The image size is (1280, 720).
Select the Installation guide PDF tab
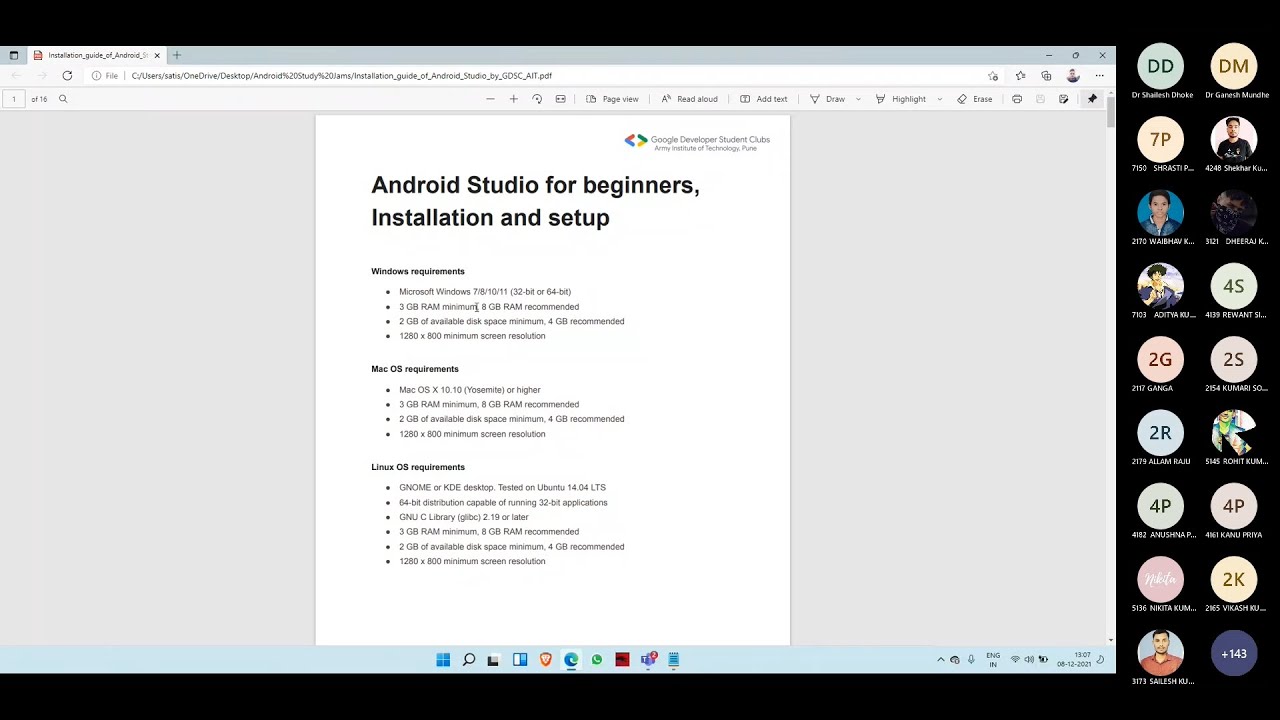[97, 55]
